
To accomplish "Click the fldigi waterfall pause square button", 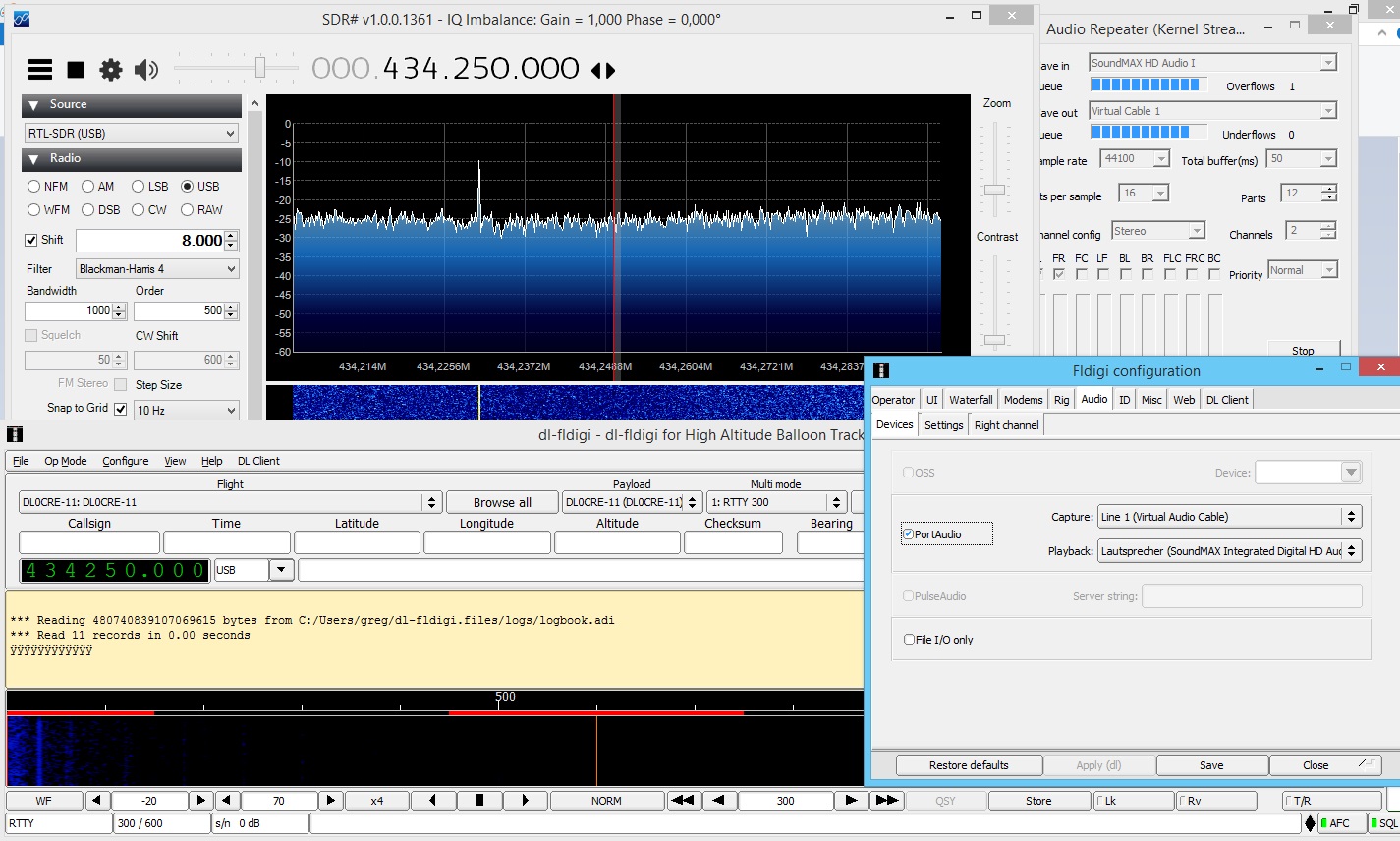I will [x=478, y=801].
